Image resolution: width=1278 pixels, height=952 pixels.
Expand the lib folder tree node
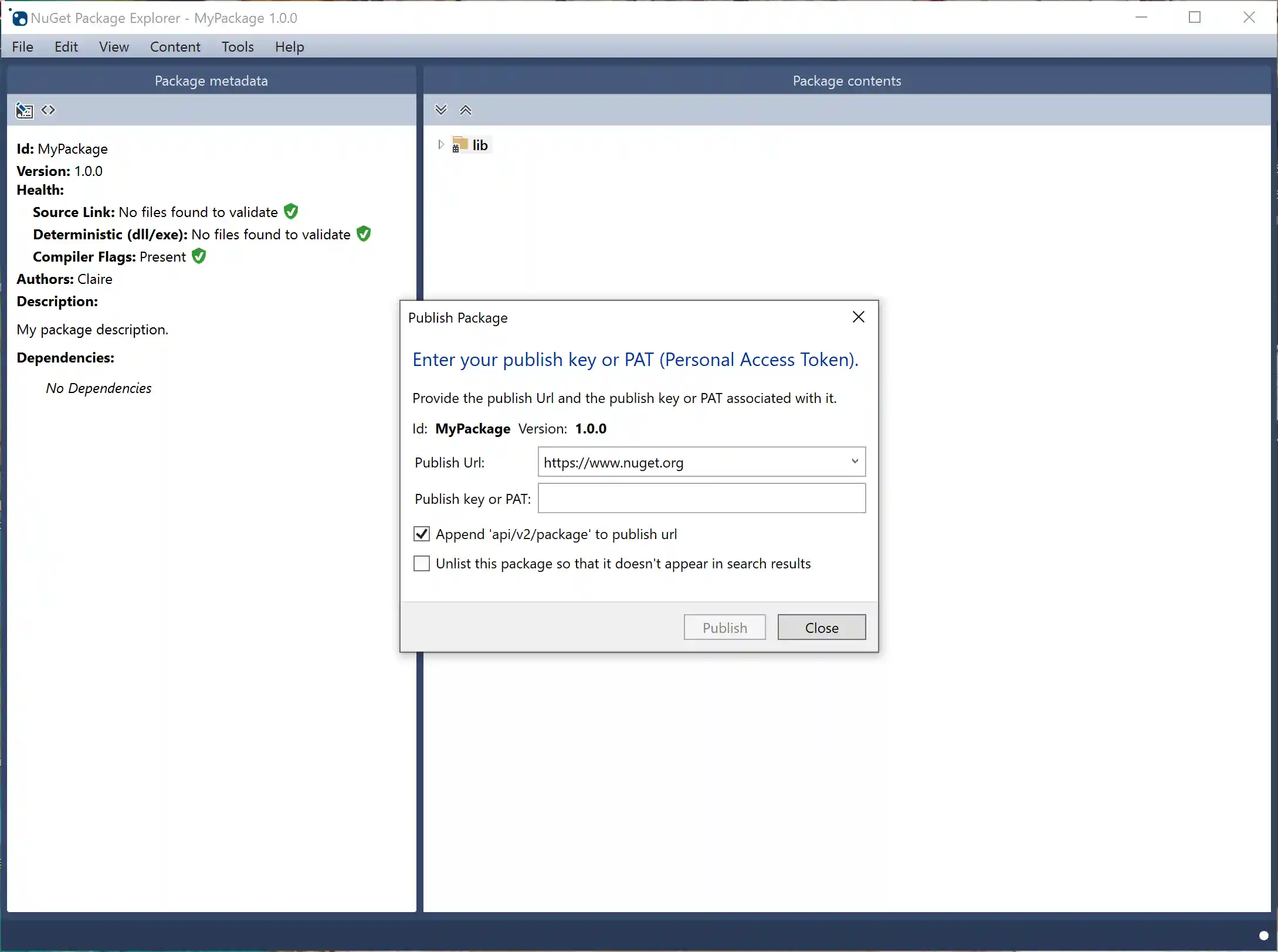[440, 144]
